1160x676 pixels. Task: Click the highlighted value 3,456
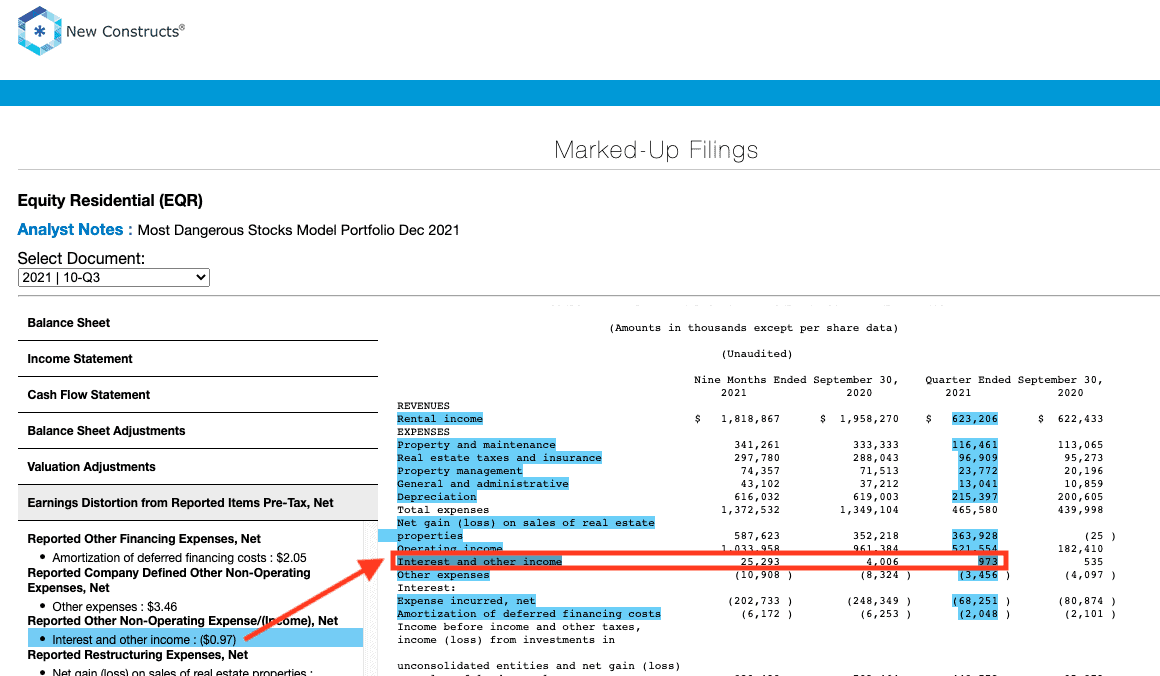click(979, 575)
